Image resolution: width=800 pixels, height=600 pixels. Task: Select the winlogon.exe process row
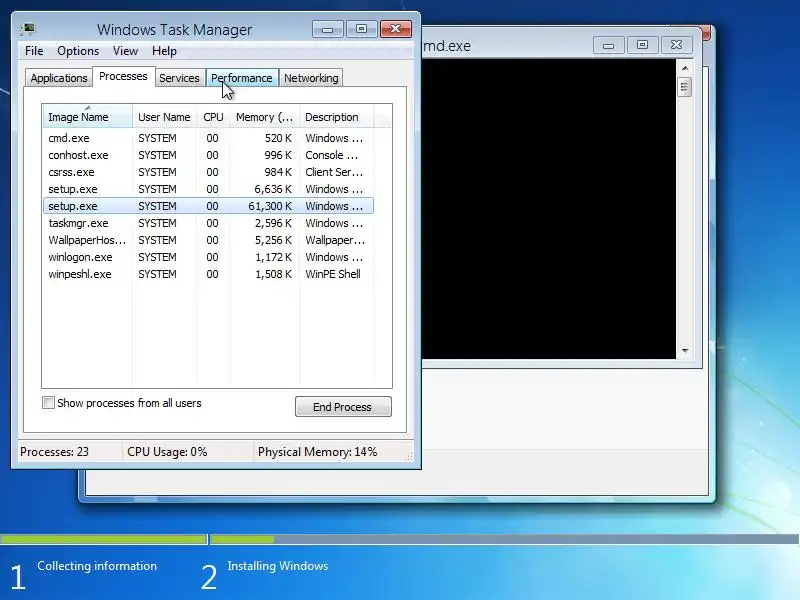[x=209, y=257]
